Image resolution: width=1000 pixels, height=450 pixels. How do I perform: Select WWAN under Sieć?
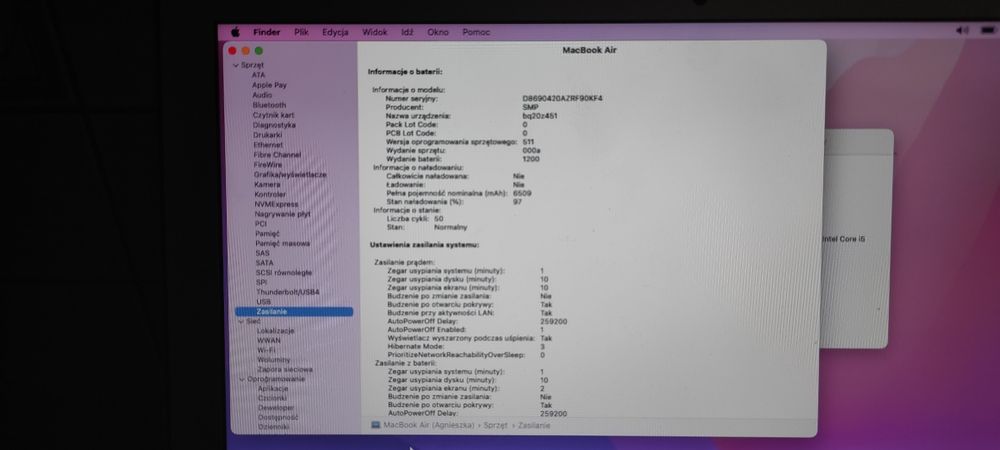(268, 340)
